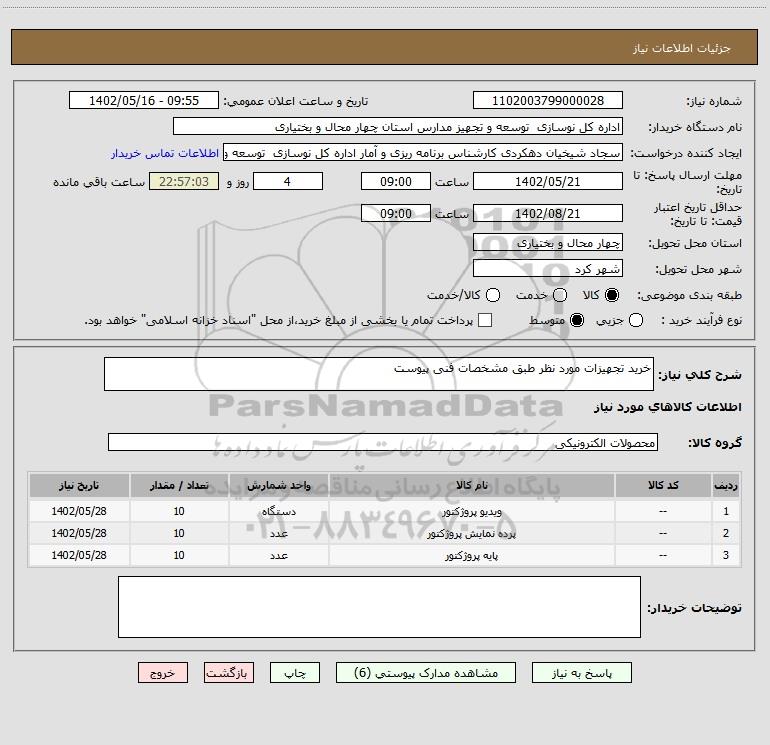Click the جزئیات اطلاعات نیاز header title
This screenshot has width=770, height=745.
[x=682, y=48]
